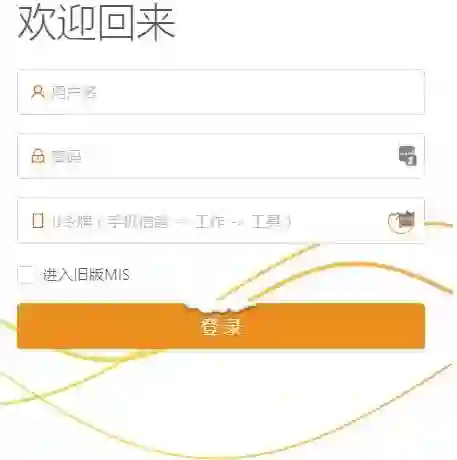Focus the 密码 password input box
The height and width of the screenshot is (460, 457).
click(x=221, y=156)
